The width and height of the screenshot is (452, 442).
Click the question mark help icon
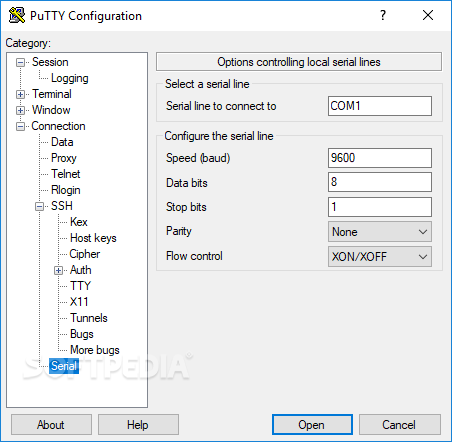coord(383,15)
